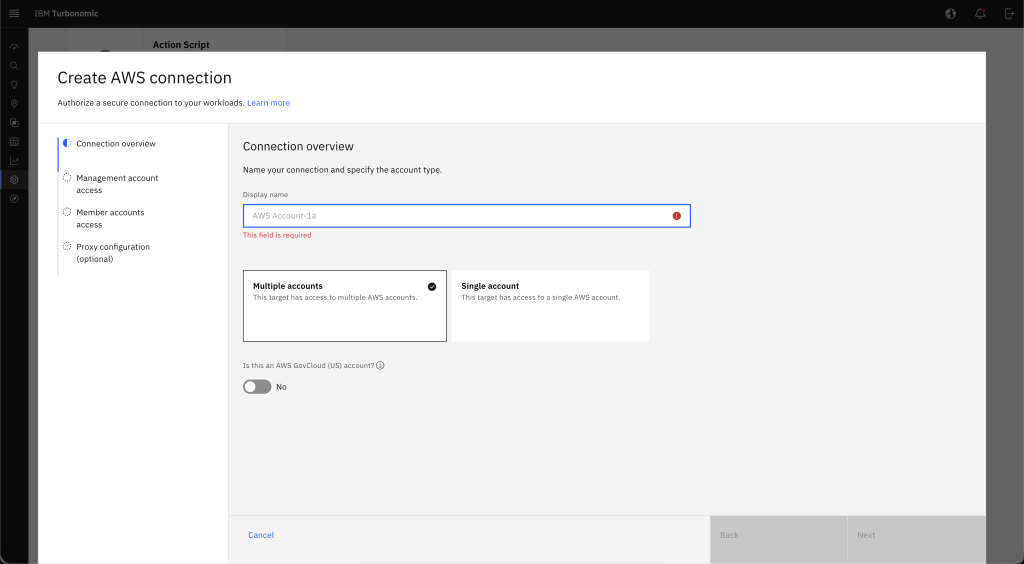The height and width of the screenshot is (564, 1024).
Task: Open the hamburger navigation menu
Action: (x=14, y=14)
